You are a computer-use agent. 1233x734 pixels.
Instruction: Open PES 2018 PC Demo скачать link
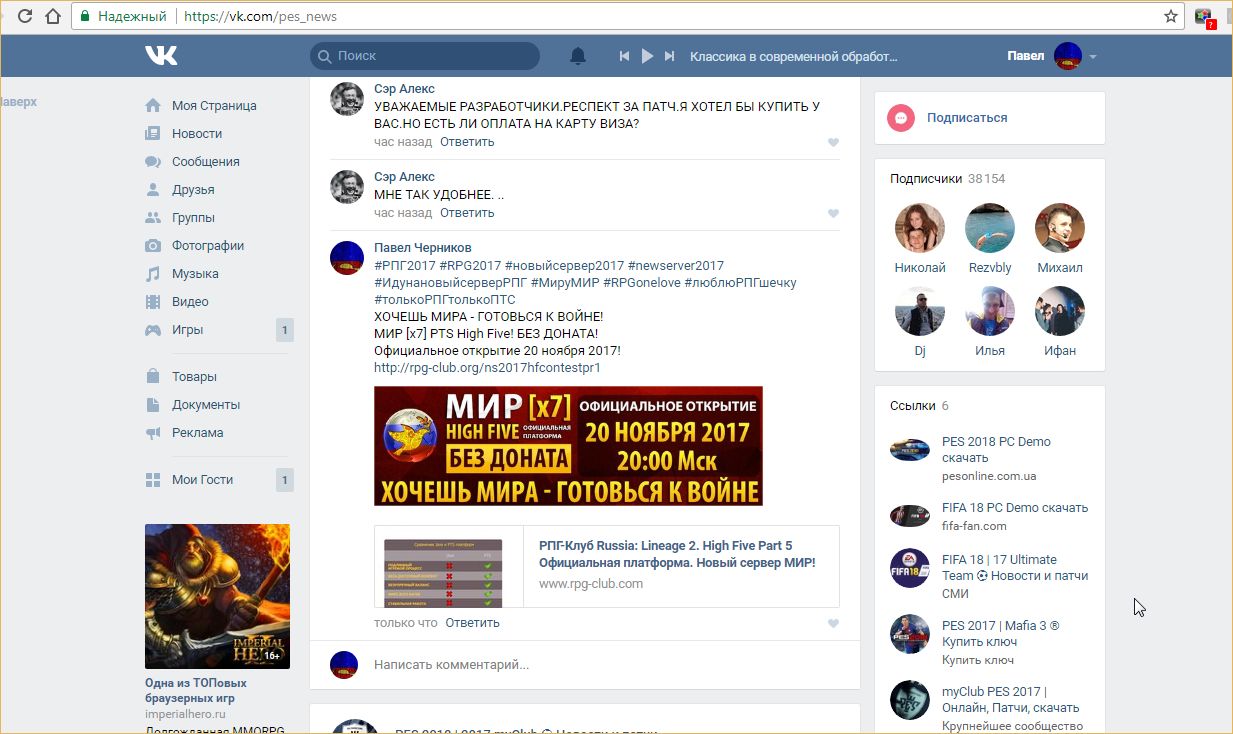tap(996, 450)
